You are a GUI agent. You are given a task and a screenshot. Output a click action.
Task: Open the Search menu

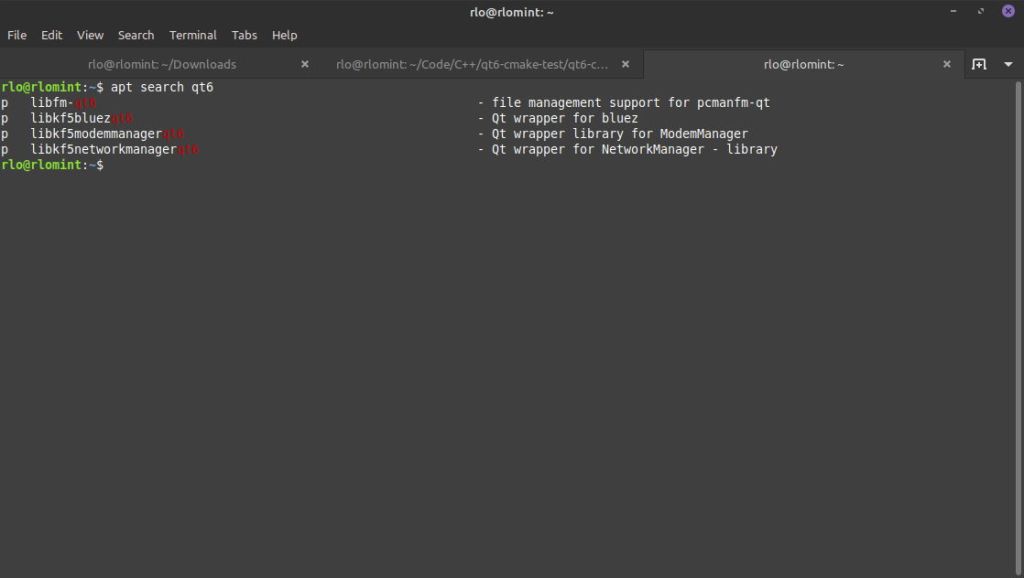[x=136, y=35]
